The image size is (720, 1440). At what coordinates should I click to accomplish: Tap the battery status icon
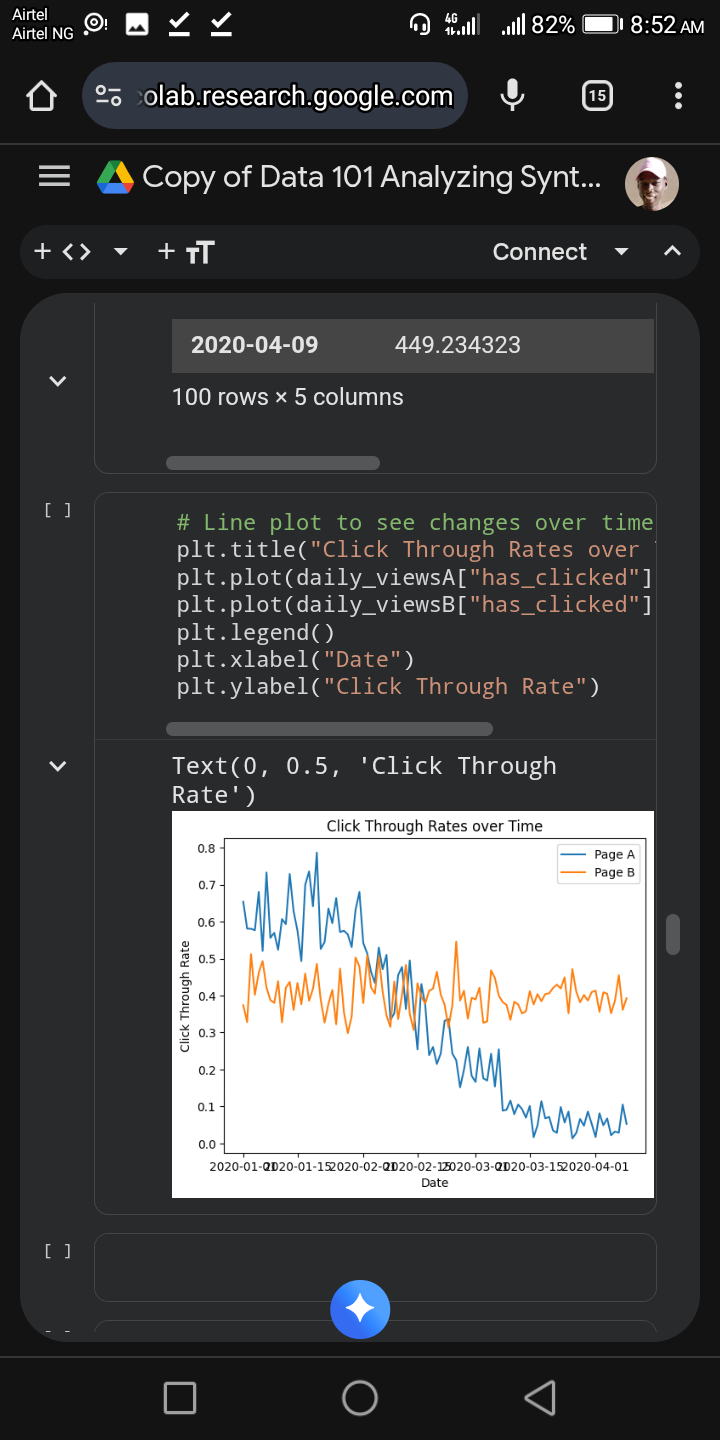point(602,25)
